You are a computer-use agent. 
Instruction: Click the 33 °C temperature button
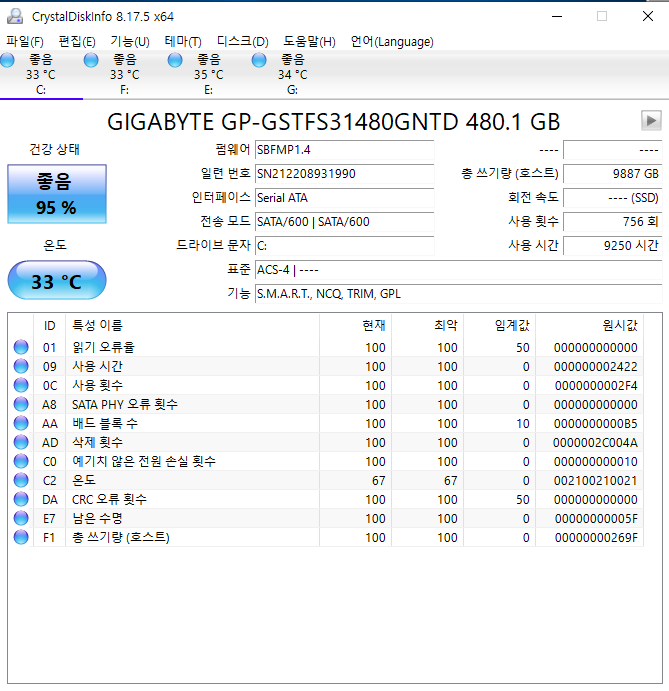[x=57, y=280]
